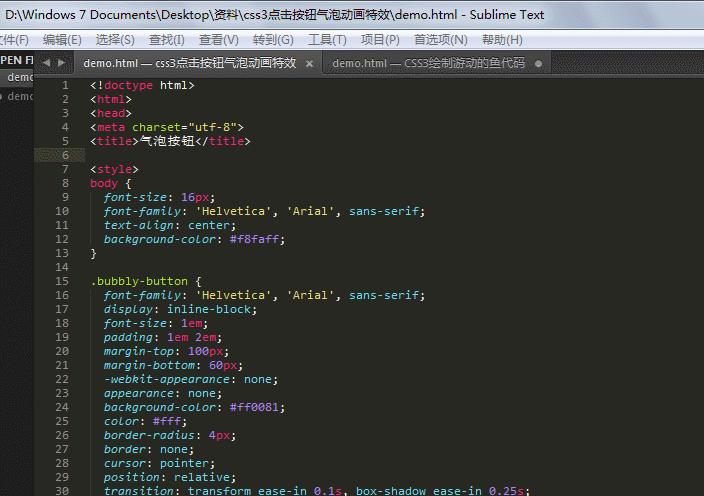Click the head tag on line 3

pyautogui.click(x=110, y=113)
